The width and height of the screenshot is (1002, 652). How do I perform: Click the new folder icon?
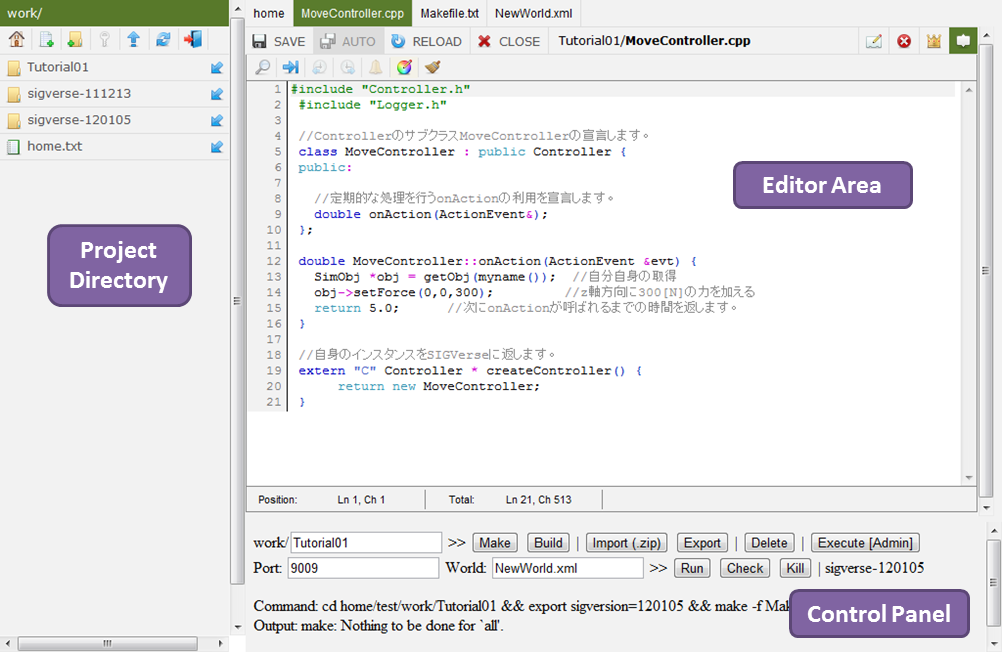pyautogui.click(x=75, y=40)
